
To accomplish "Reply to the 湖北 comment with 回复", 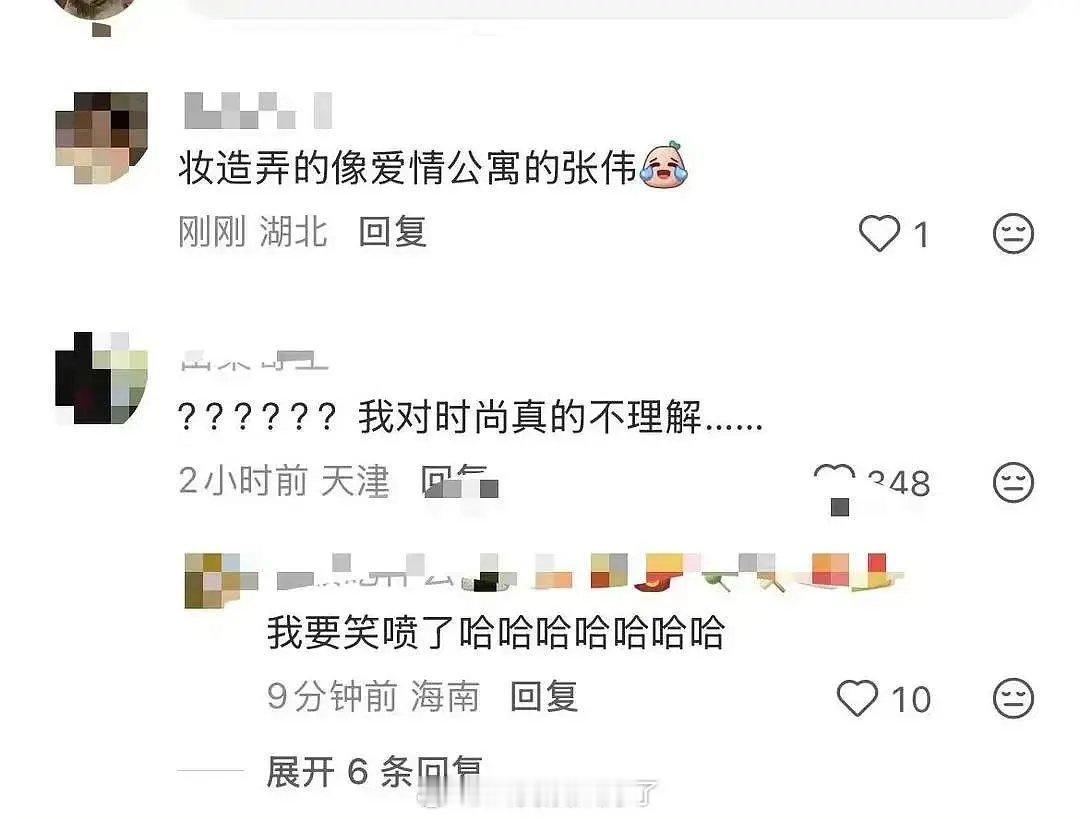I will click(393, 231).
